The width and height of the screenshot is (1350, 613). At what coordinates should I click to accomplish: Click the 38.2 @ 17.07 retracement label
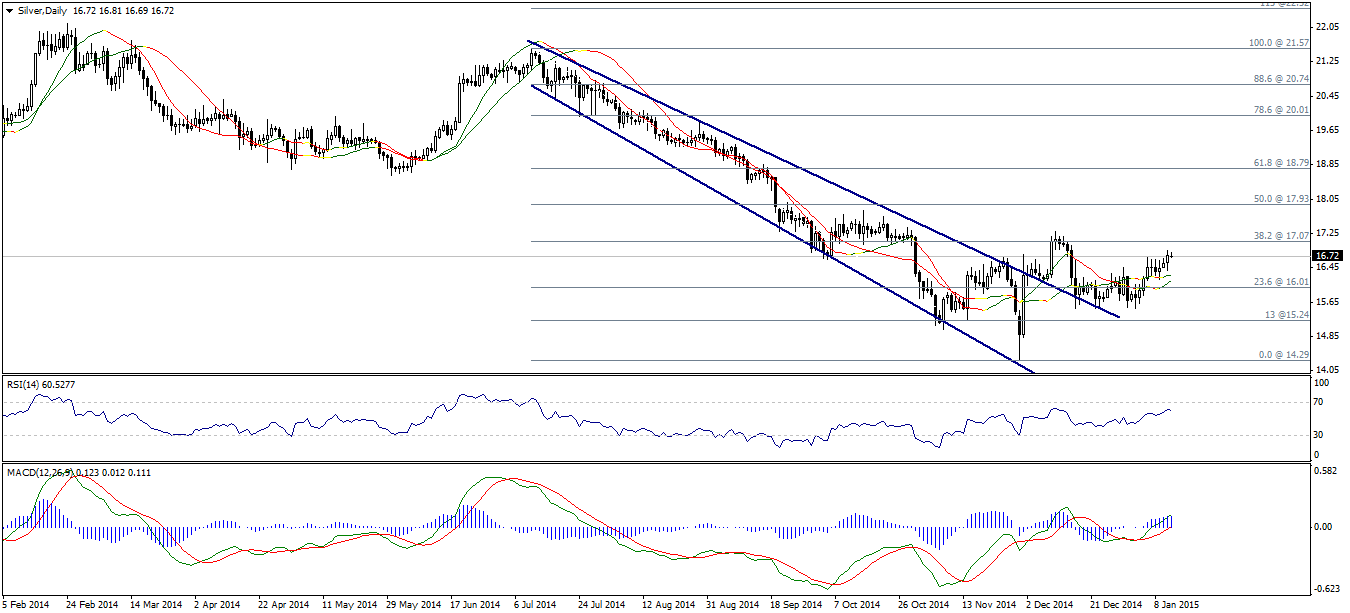point(1281,236)
